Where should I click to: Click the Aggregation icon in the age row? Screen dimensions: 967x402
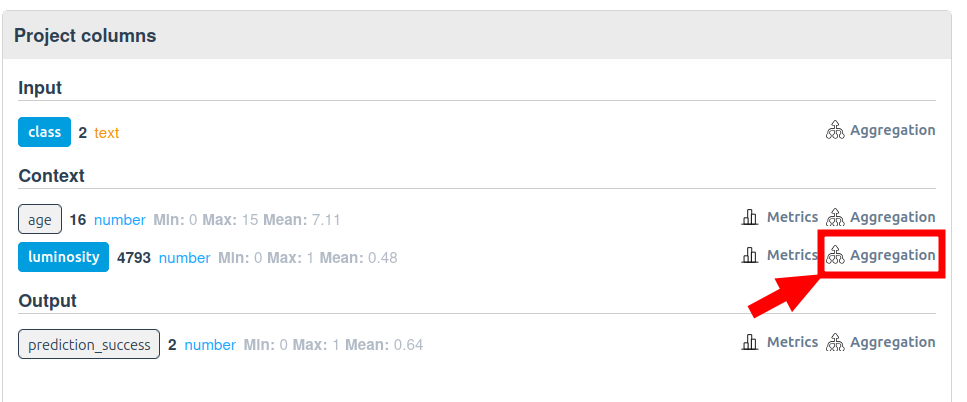click(x=835, y=217)
